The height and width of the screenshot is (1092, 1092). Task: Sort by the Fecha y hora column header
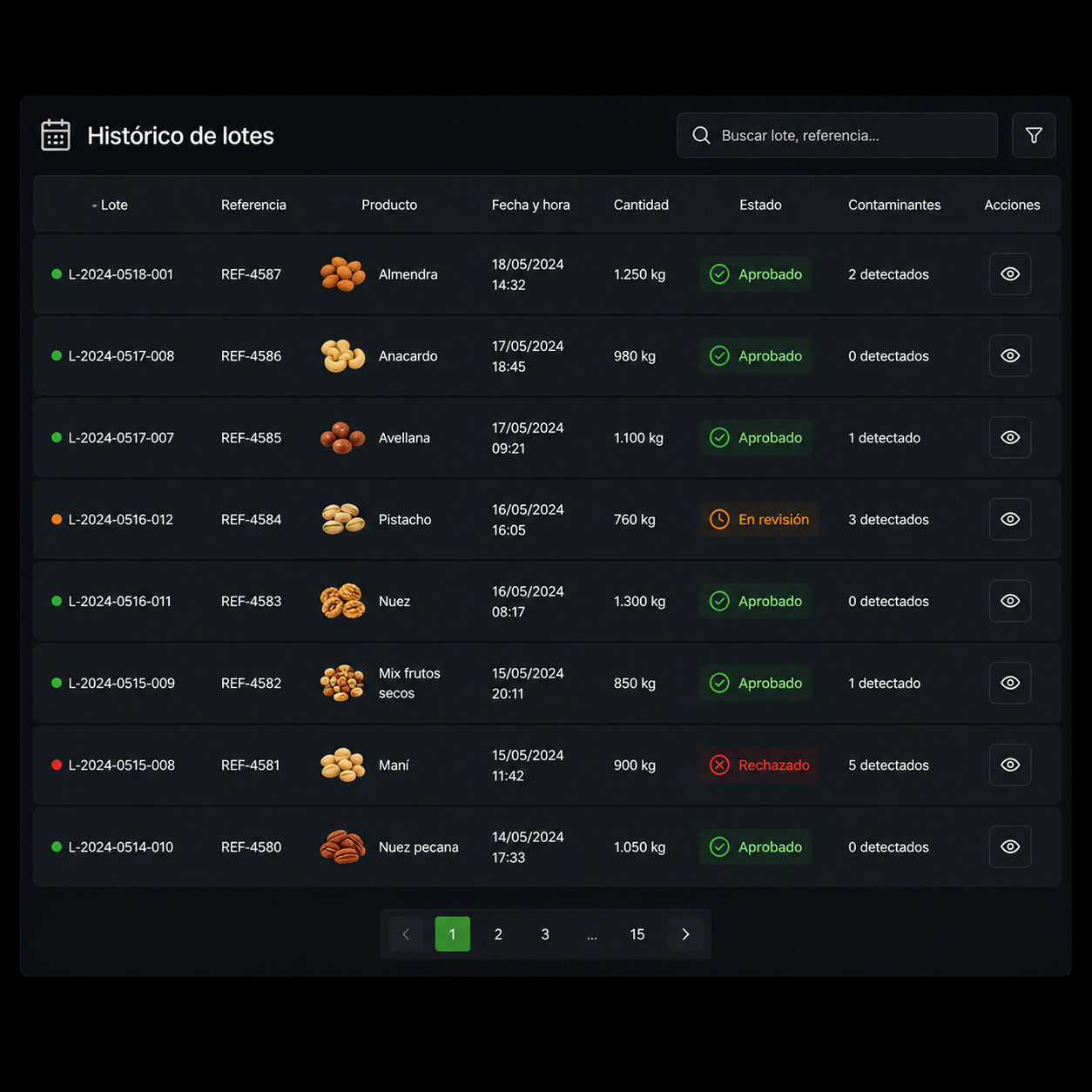[x=530, y=206]
